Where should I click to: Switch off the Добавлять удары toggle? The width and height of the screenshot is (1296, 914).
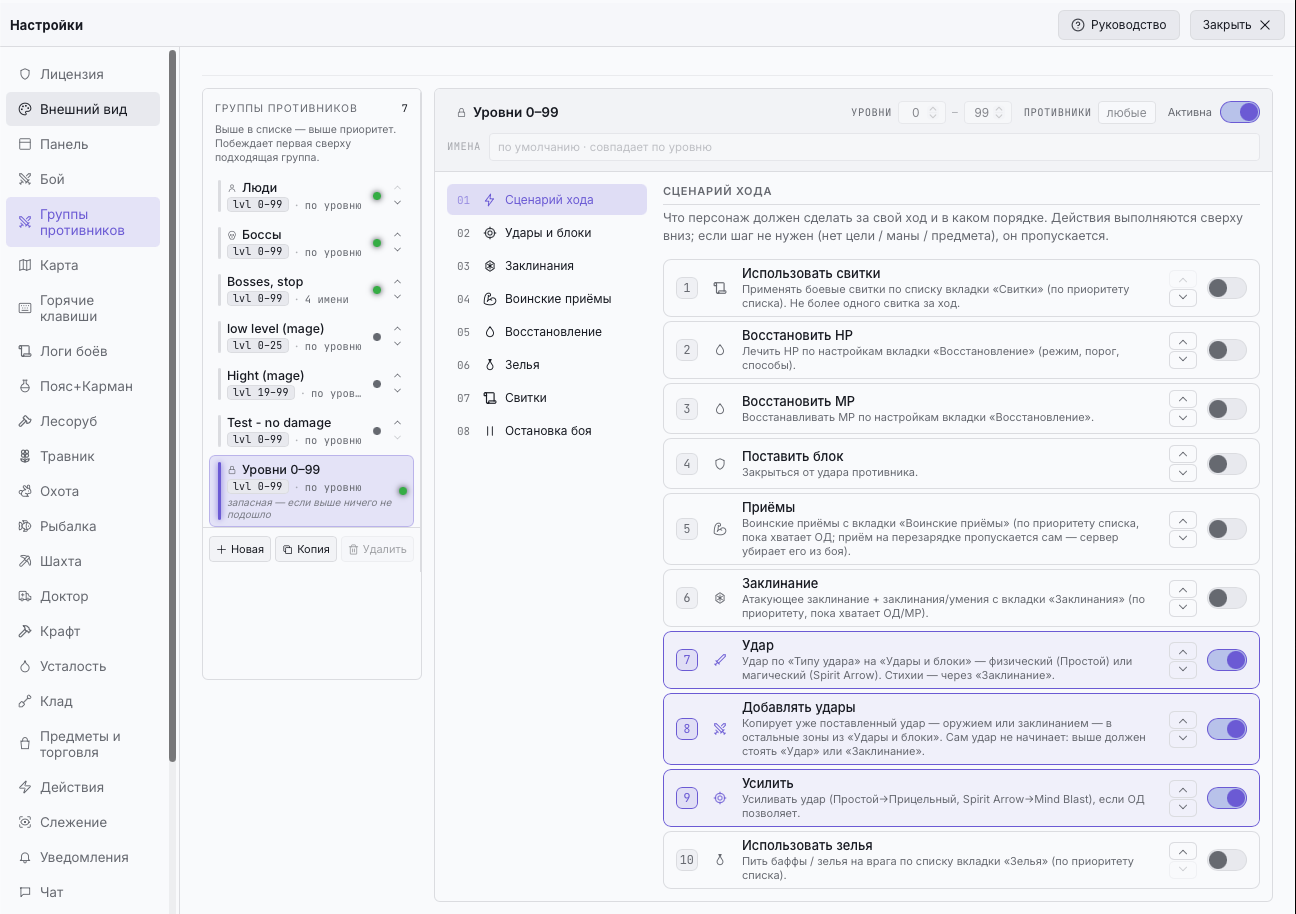(x=1227, y=729)
